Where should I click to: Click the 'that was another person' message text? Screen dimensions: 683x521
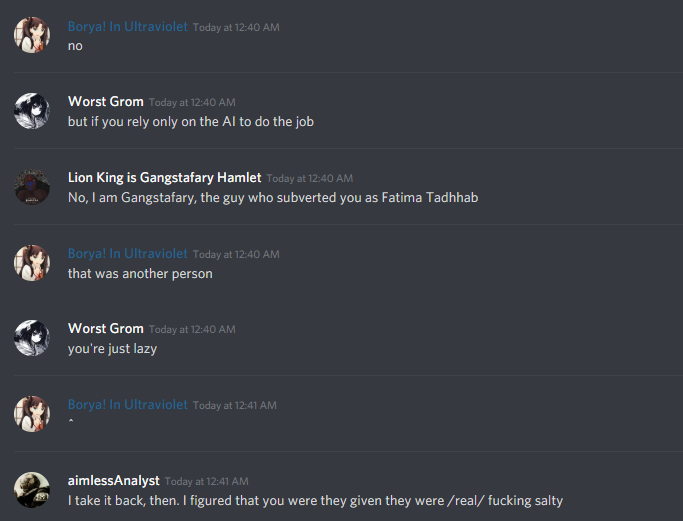tap(140, 274)
